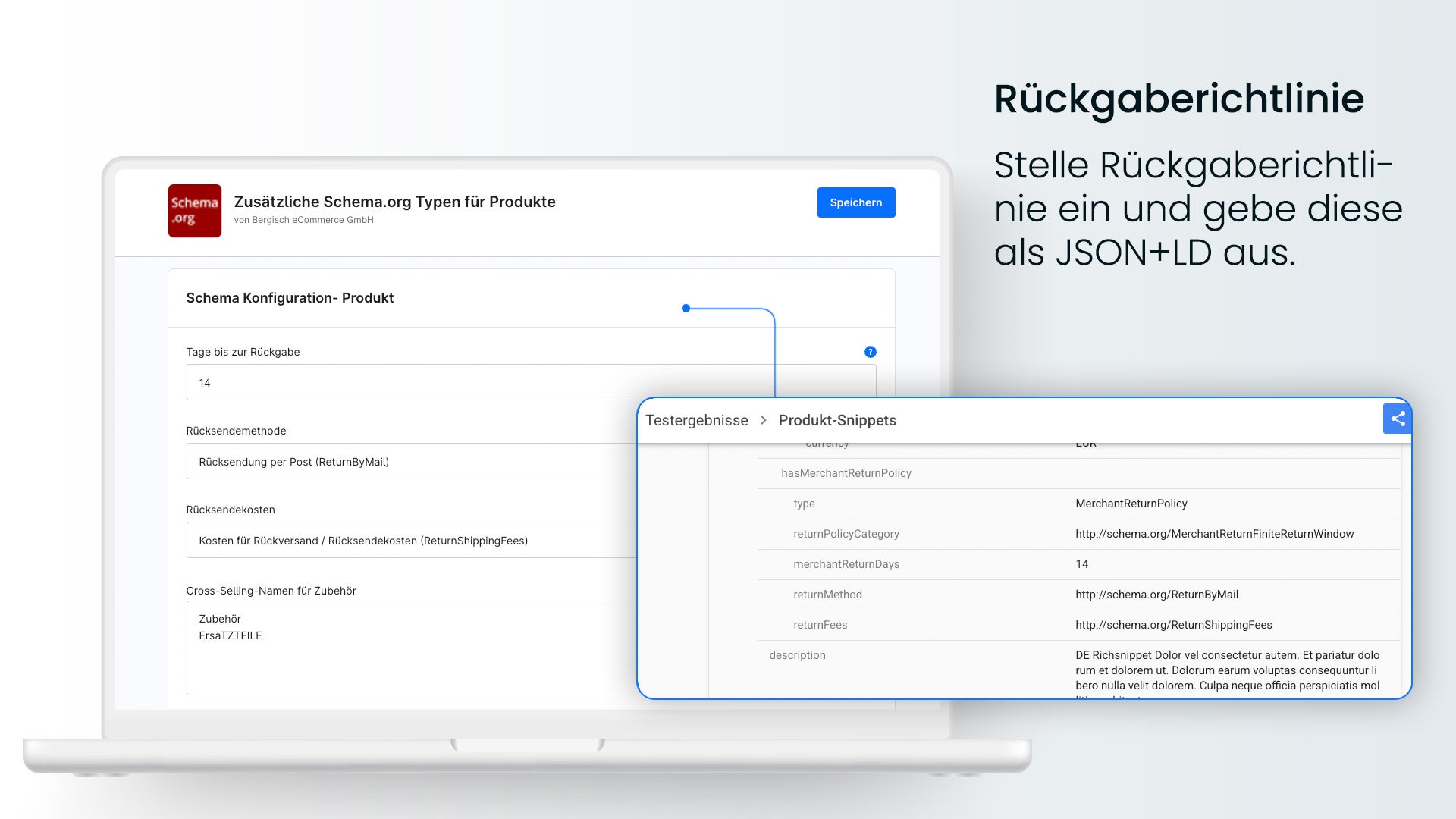Click the share icon in Produkt-Snippets panel
This screenshot has height=819, width=1456.
(1398, 419)
